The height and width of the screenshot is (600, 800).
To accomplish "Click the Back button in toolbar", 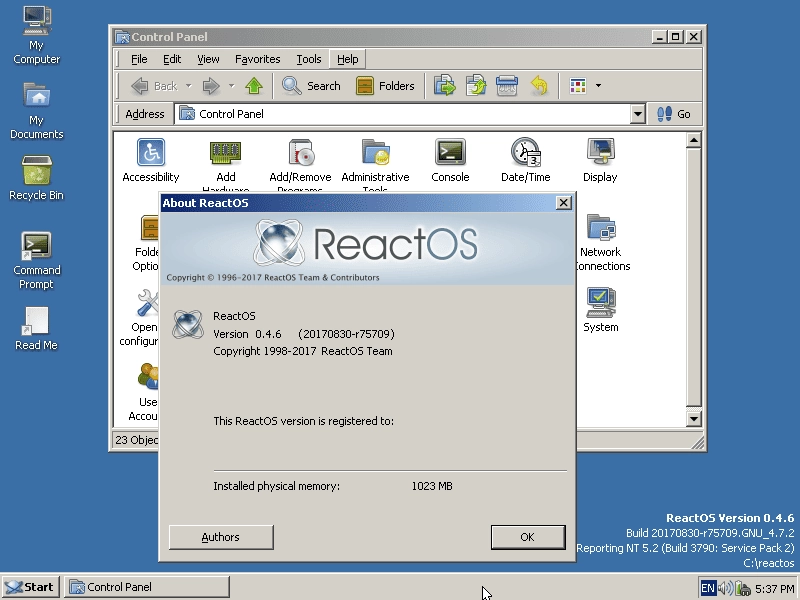I will (155, 86).
